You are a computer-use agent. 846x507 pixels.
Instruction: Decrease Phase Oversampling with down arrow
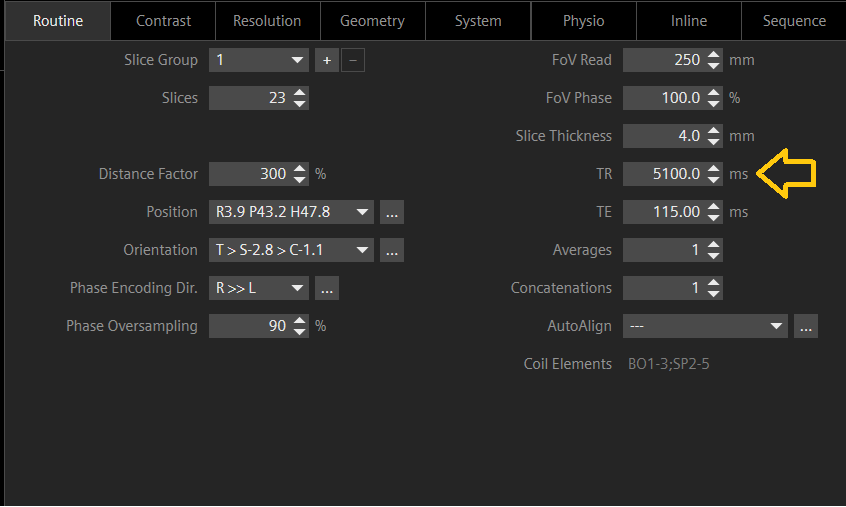(300, 331)
